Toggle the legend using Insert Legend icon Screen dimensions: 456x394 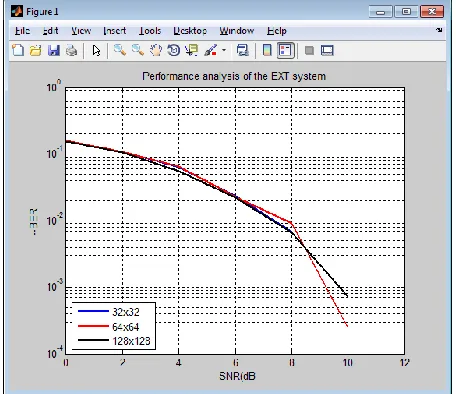tap(286, 50)
